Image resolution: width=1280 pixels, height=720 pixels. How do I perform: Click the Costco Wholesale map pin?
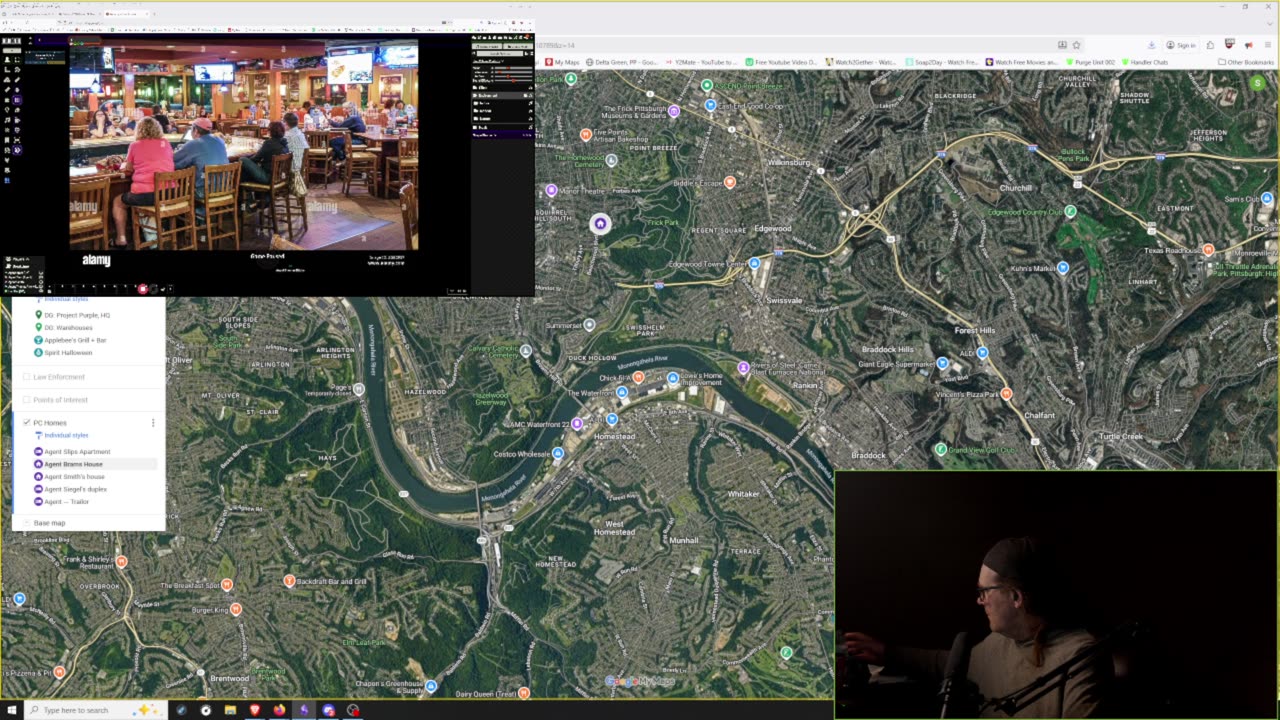point(558,453)
